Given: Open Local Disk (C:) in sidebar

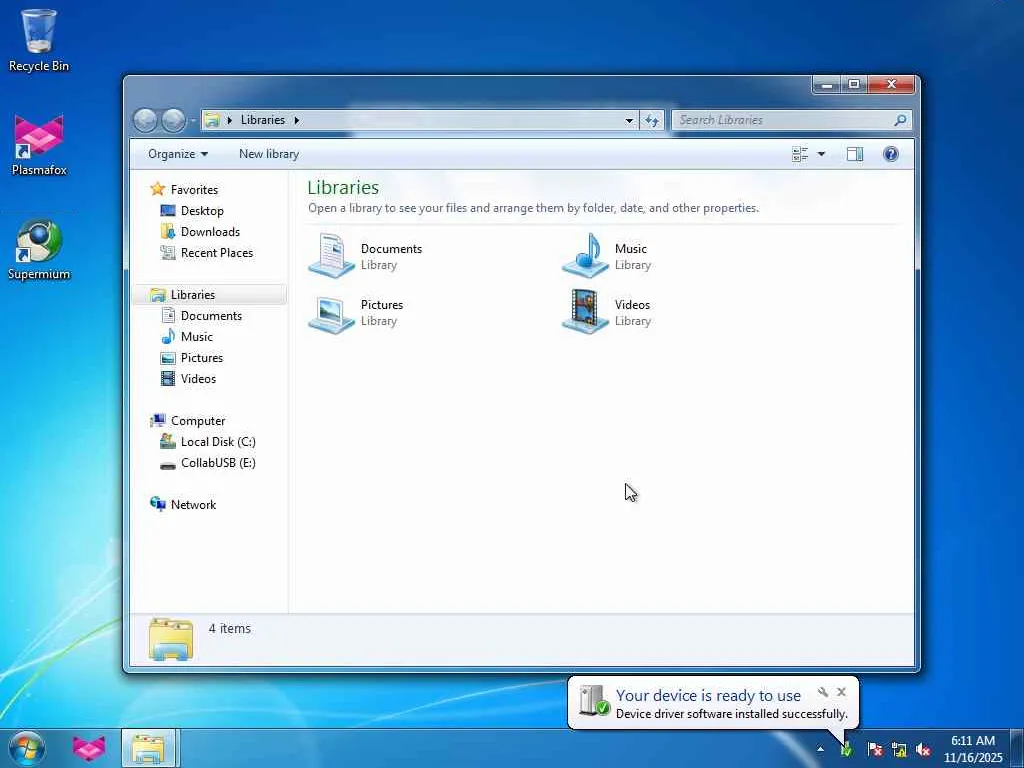Looking at the screenshot, I should click(x=217, y=441).
